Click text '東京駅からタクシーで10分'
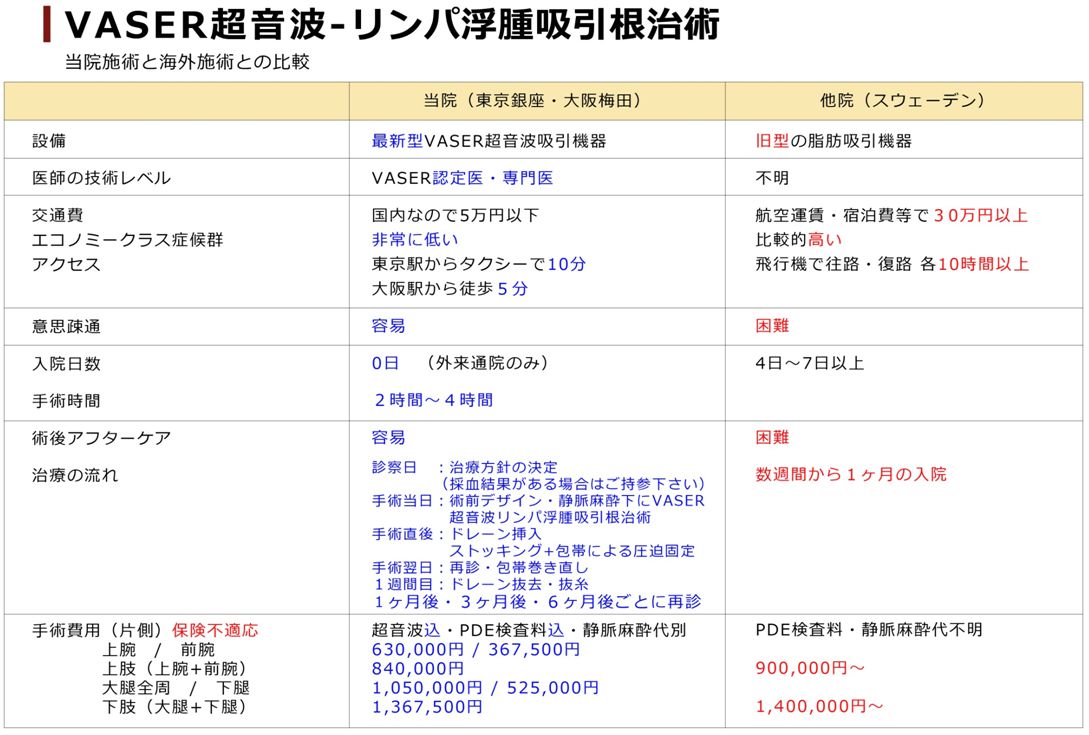This screenshot has width=1089, height=735. click(479, 265)
